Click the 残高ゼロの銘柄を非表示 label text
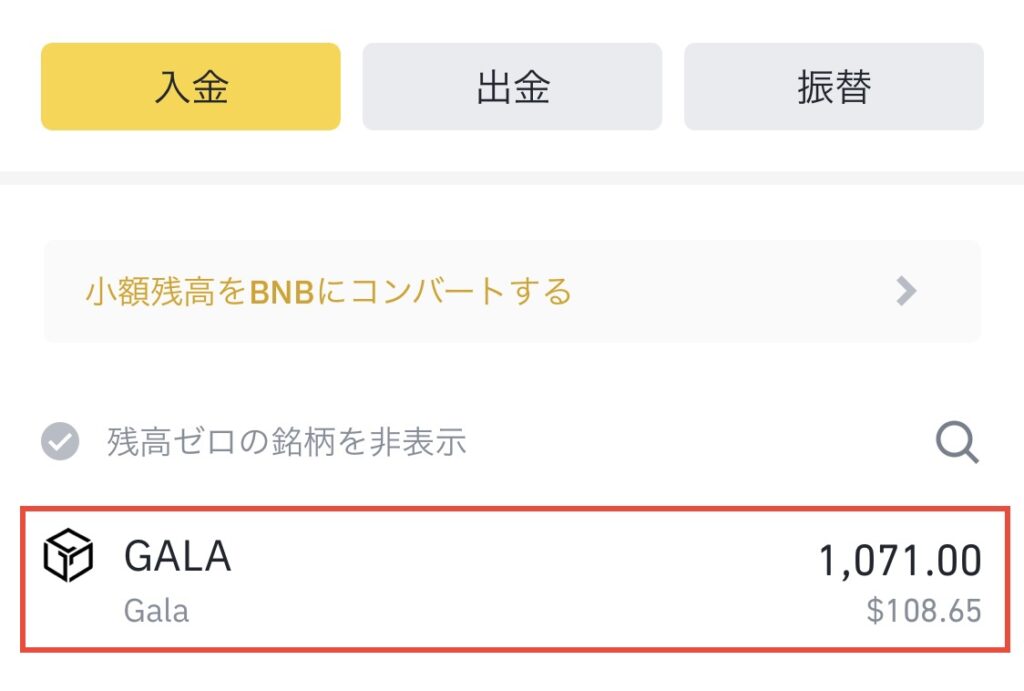 (287, 442)
